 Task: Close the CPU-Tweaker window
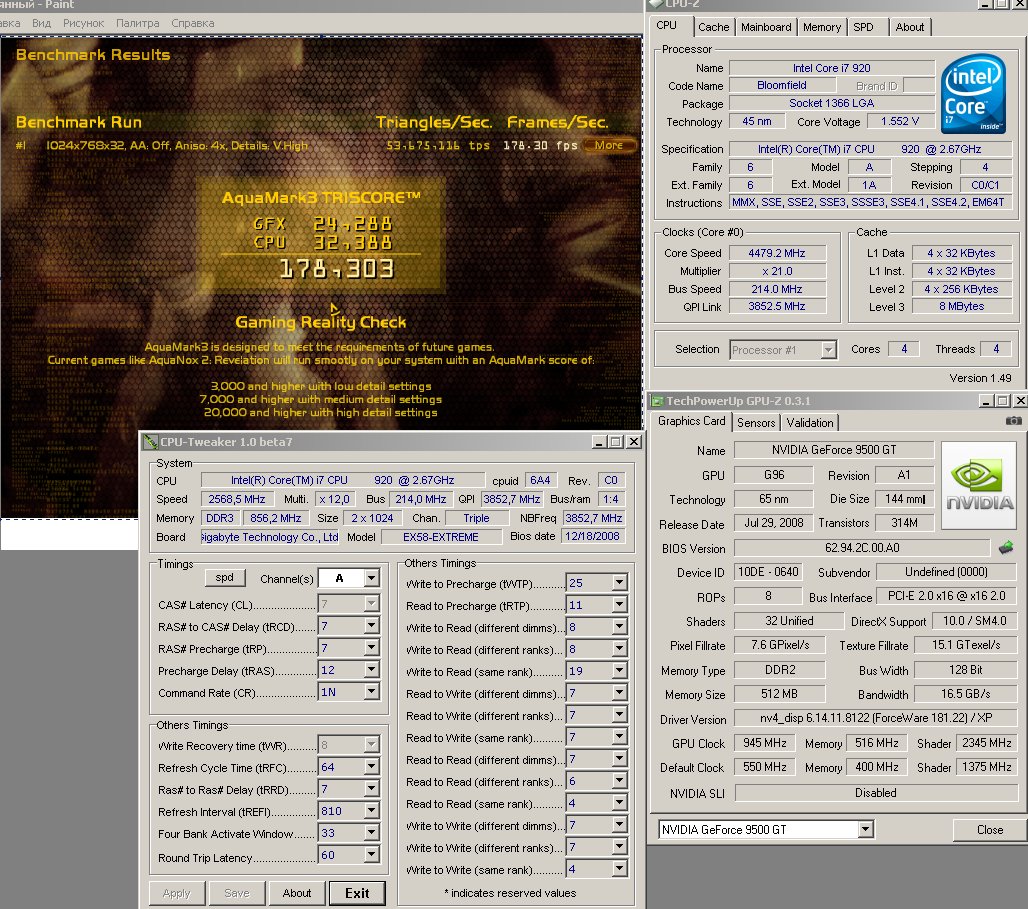click(634, 442)
